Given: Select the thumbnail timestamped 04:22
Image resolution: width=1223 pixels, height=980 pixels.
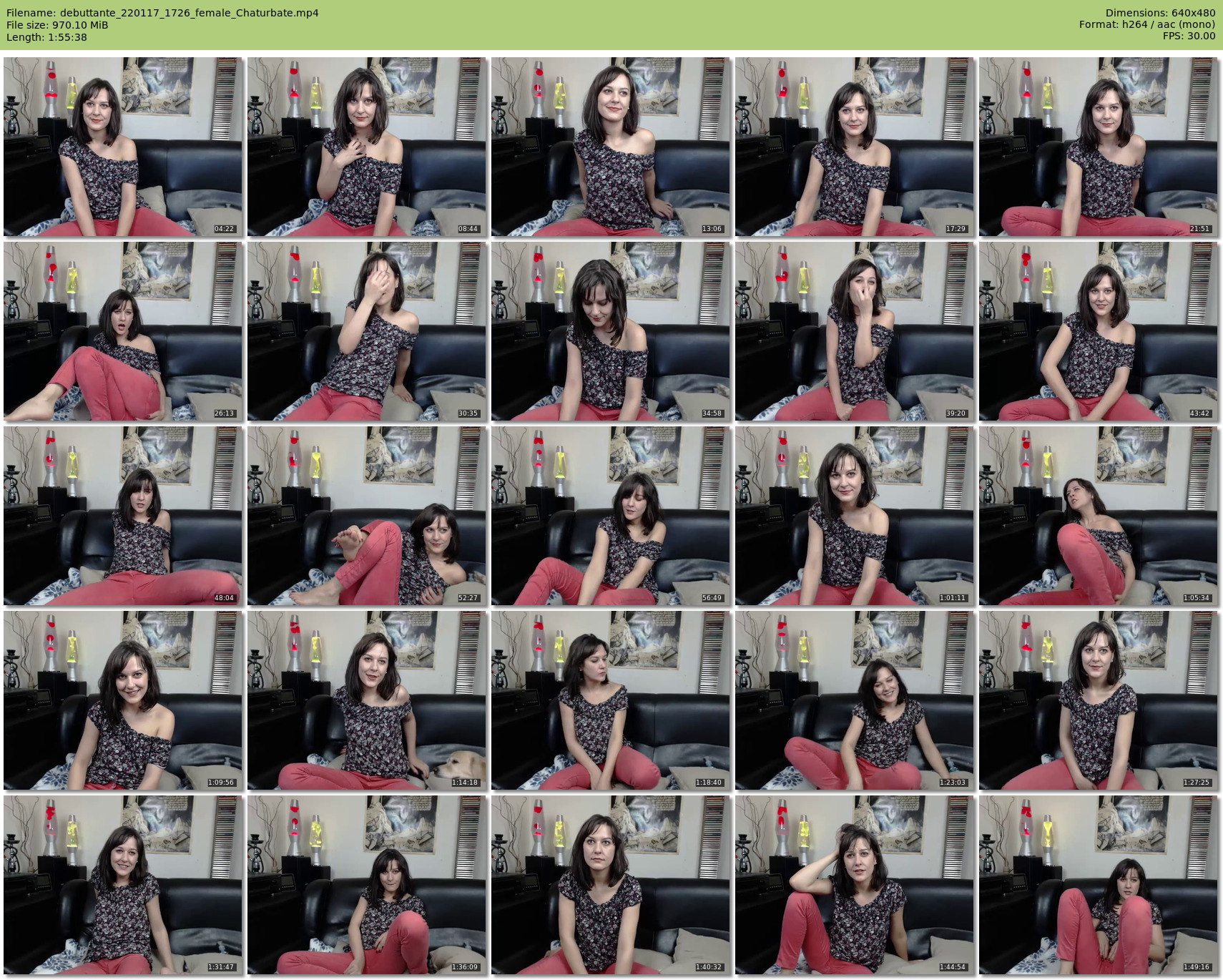Looking at the screenshot, I should [123, 147].
